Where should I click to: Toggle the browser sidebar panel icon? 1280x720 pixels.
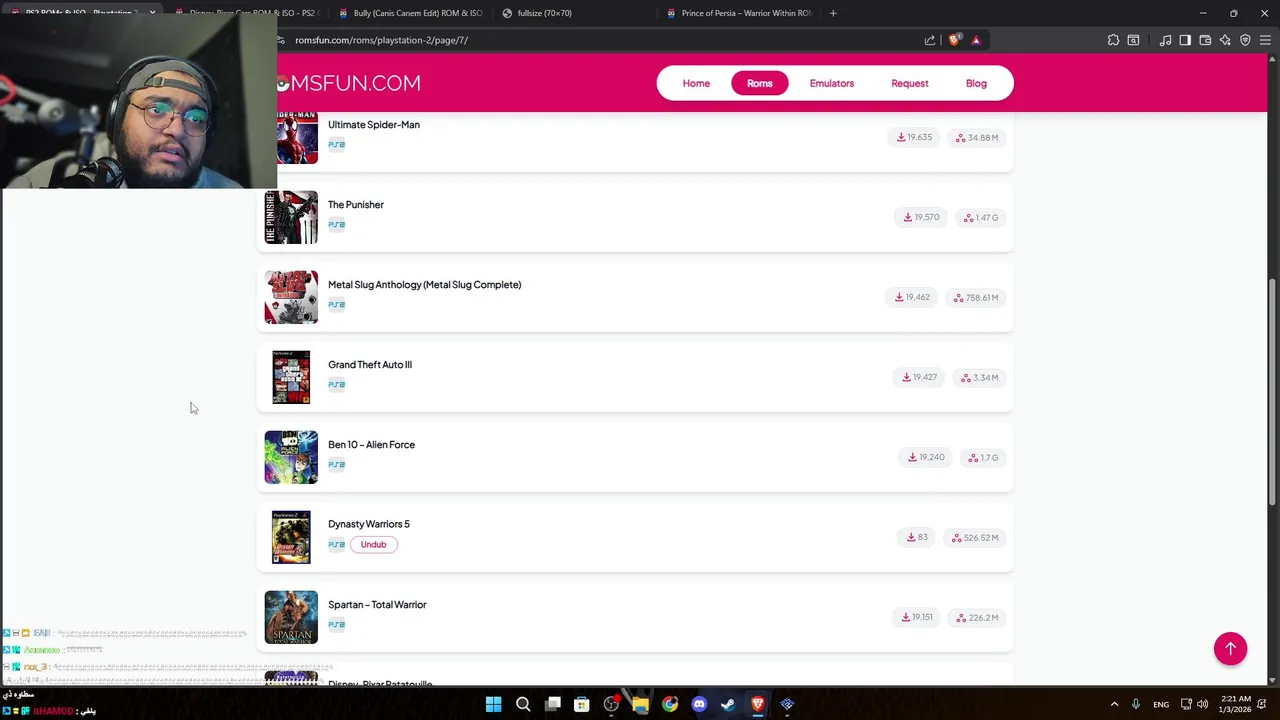(x=1185, y=40)
